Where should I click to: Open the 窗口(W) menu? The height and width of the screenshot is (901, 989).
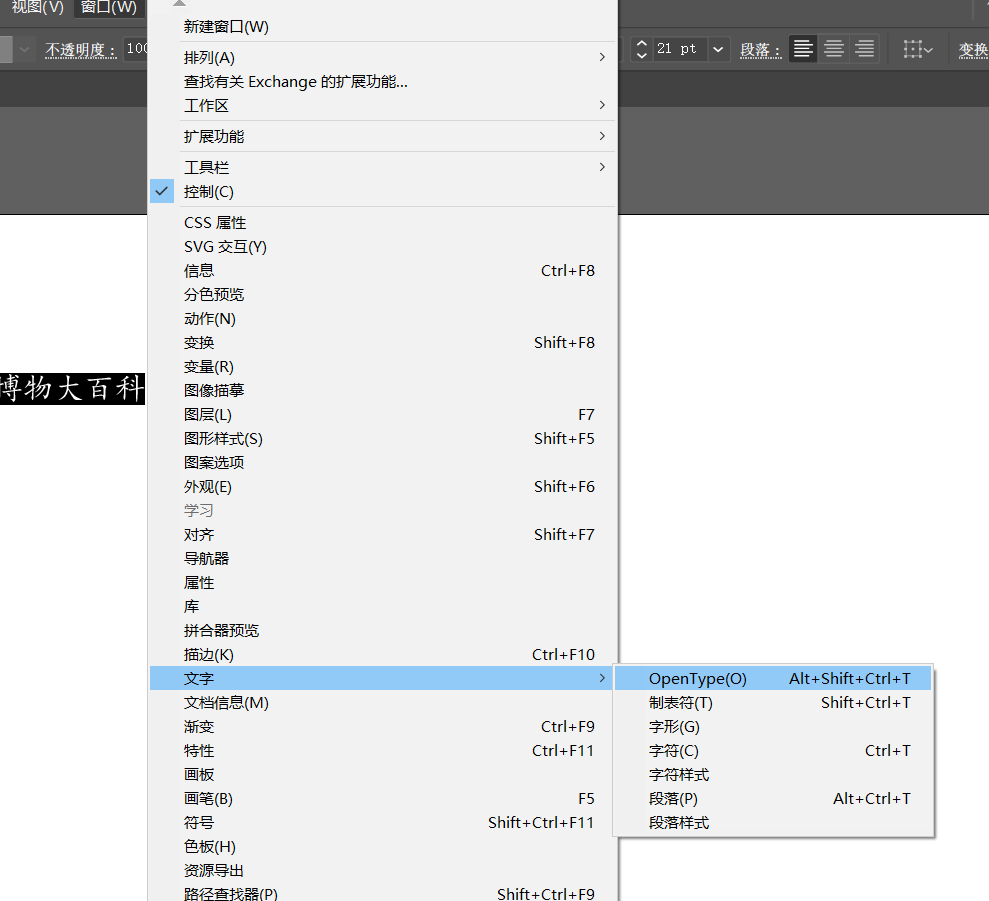[x=108, y=7]
